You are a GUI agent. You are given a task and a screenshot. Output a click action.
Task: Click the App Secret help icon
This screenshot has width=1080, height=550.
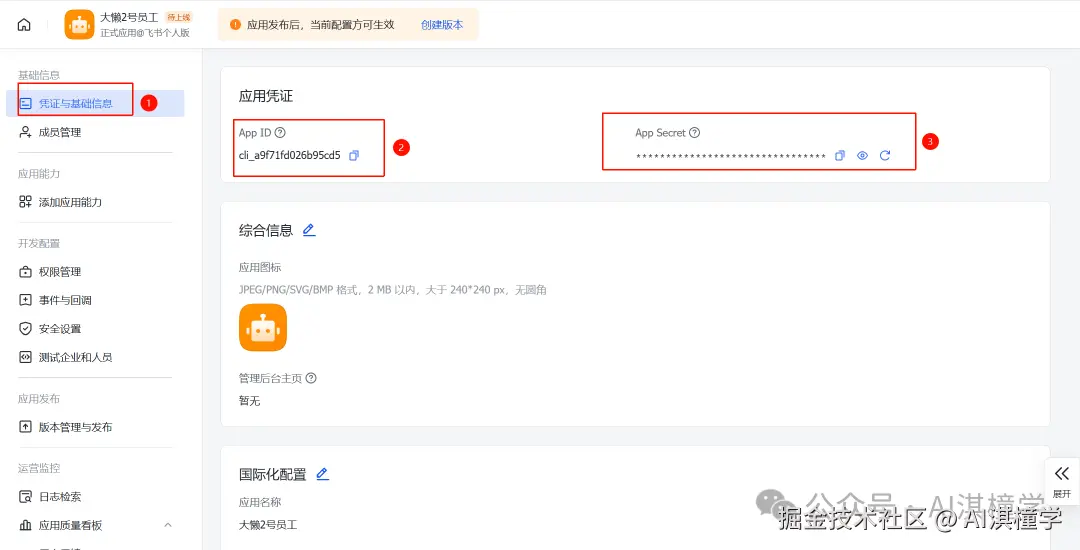694,133
